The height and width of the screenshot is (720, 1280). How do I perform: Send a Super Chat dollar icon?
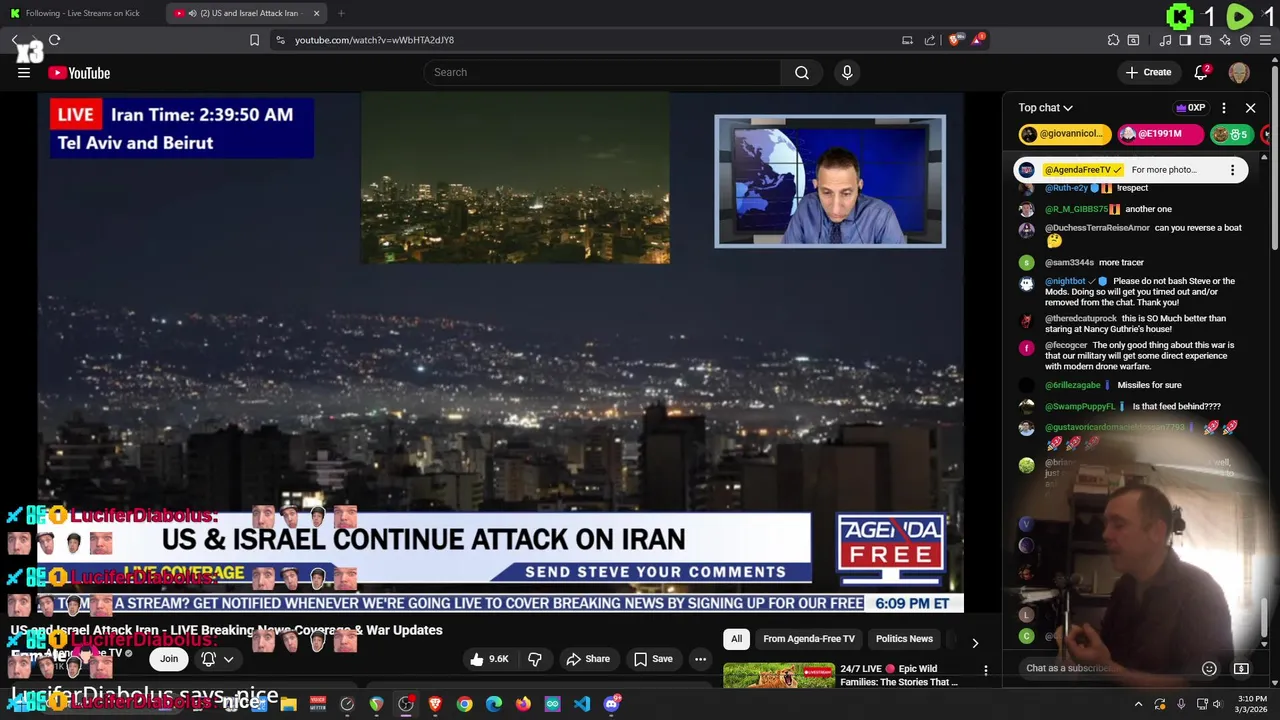pos(1241,668)
